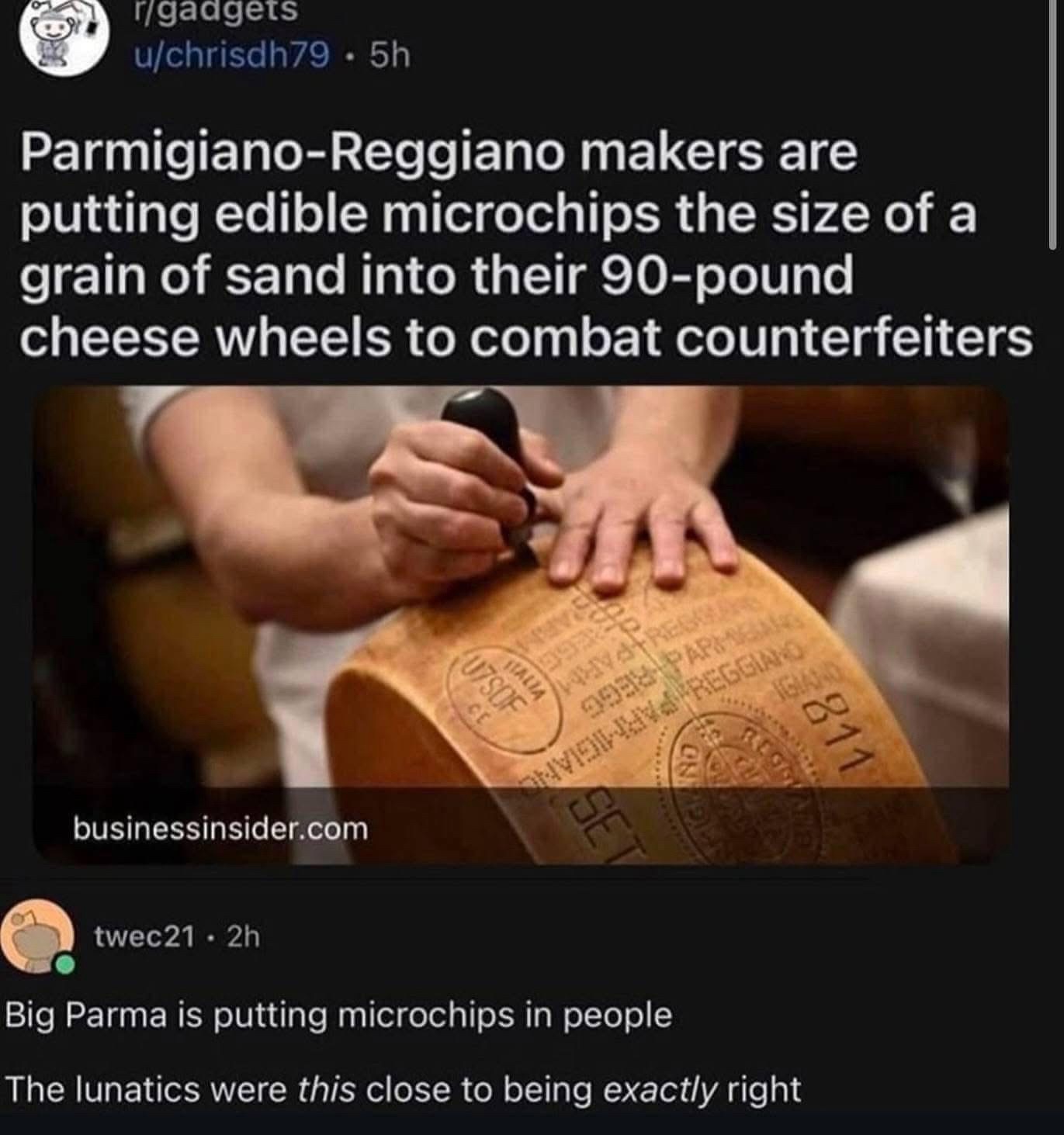Visit u/chrisdh79 user profile

point(232,56)
